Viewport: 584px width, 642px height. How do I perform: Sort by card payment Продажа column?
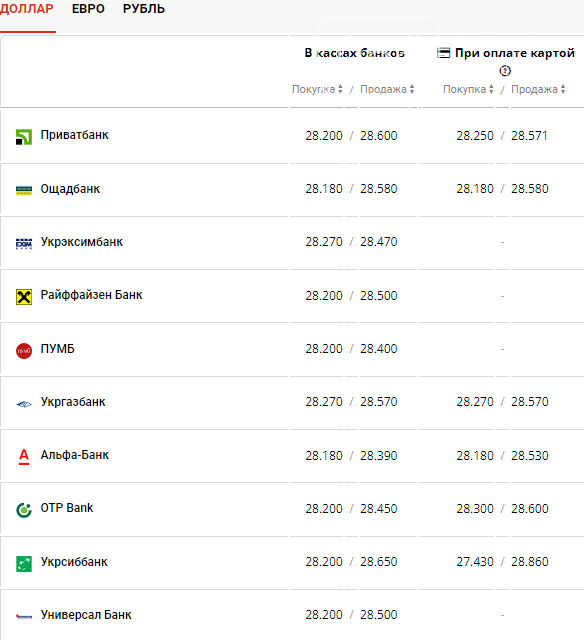click(x=538, y=89)
